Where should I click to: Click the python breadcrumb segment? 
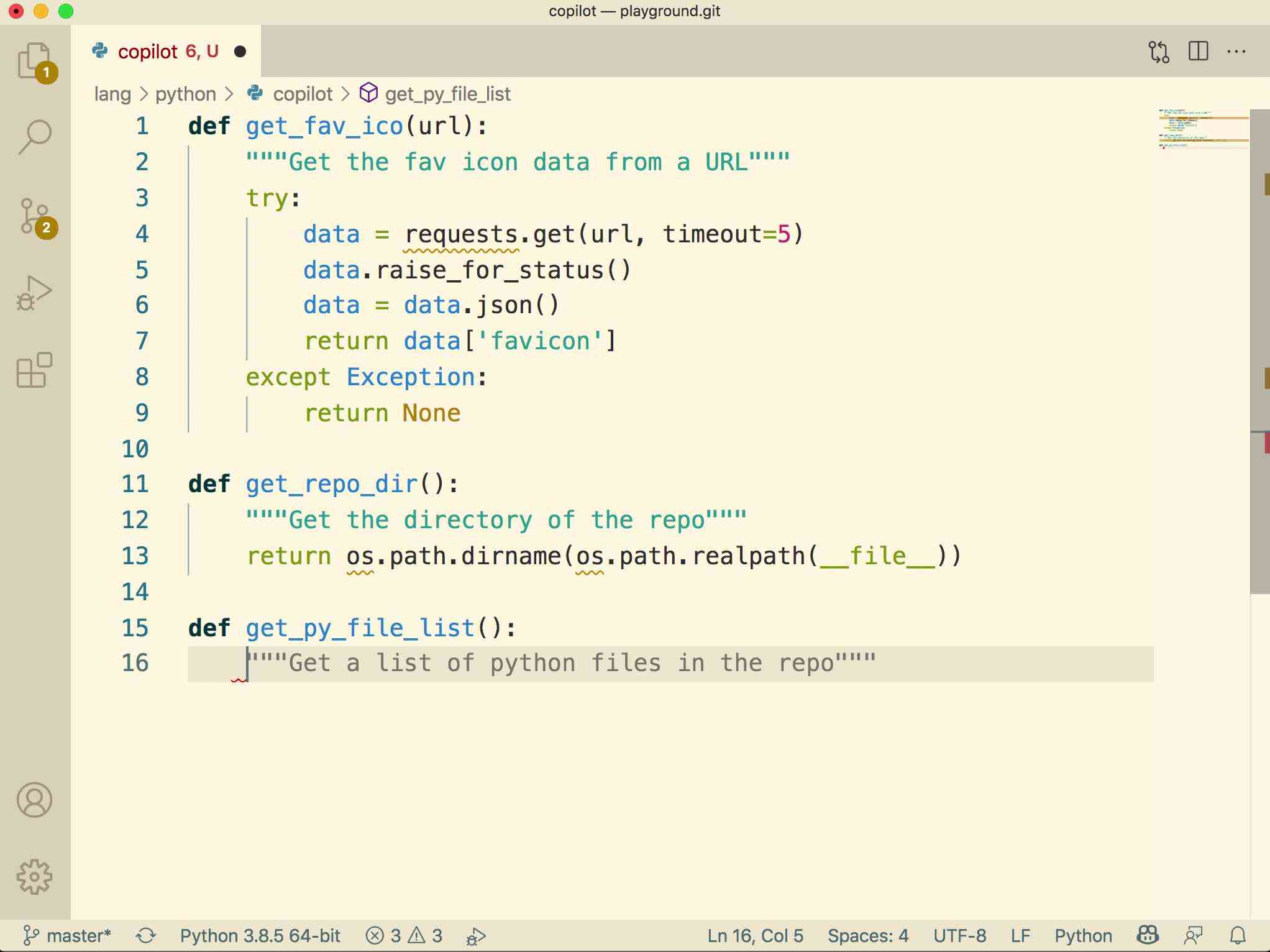[x=186, y=94]
